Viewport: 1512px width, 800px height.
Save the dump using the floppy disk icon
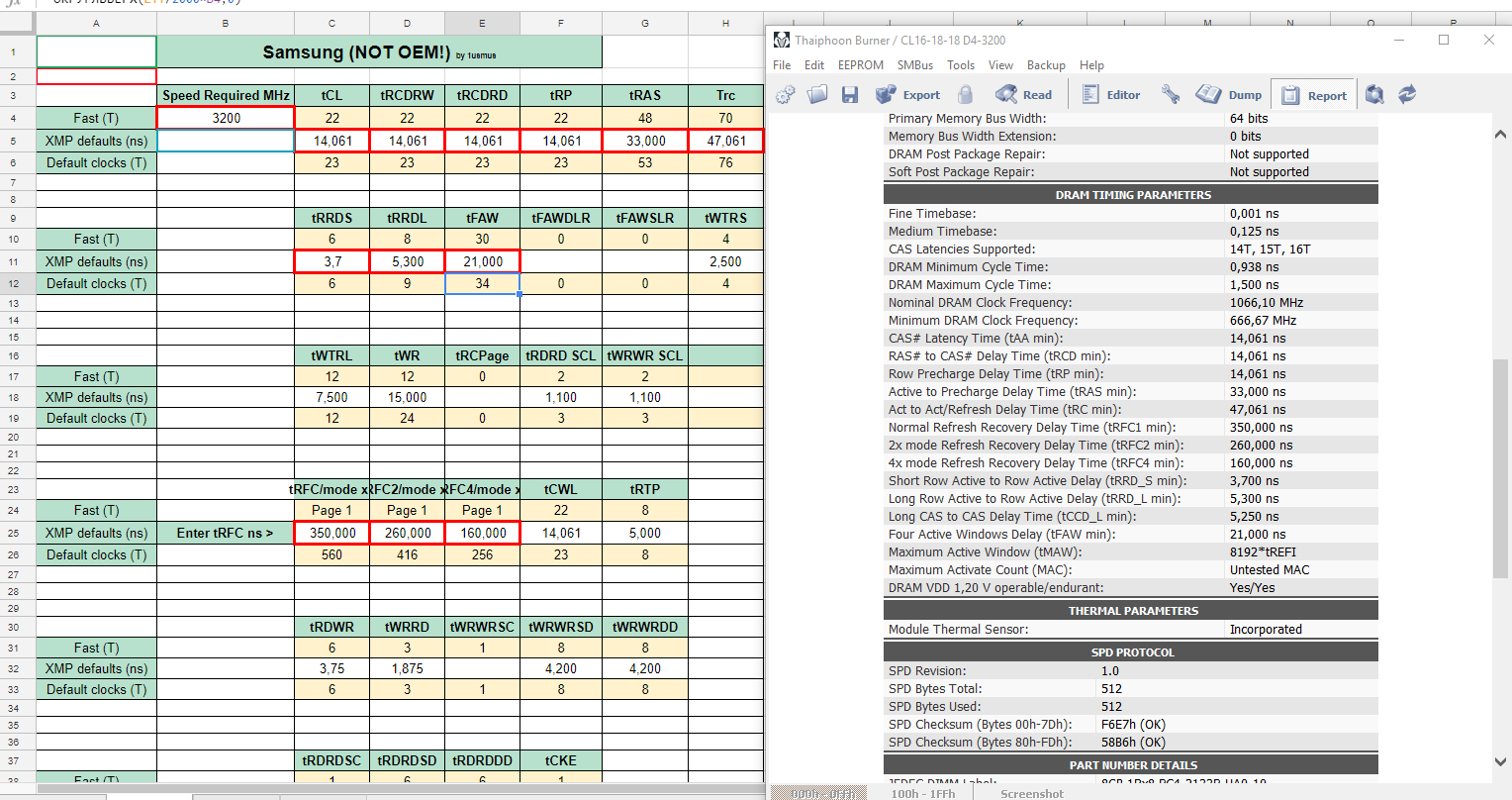850,95
